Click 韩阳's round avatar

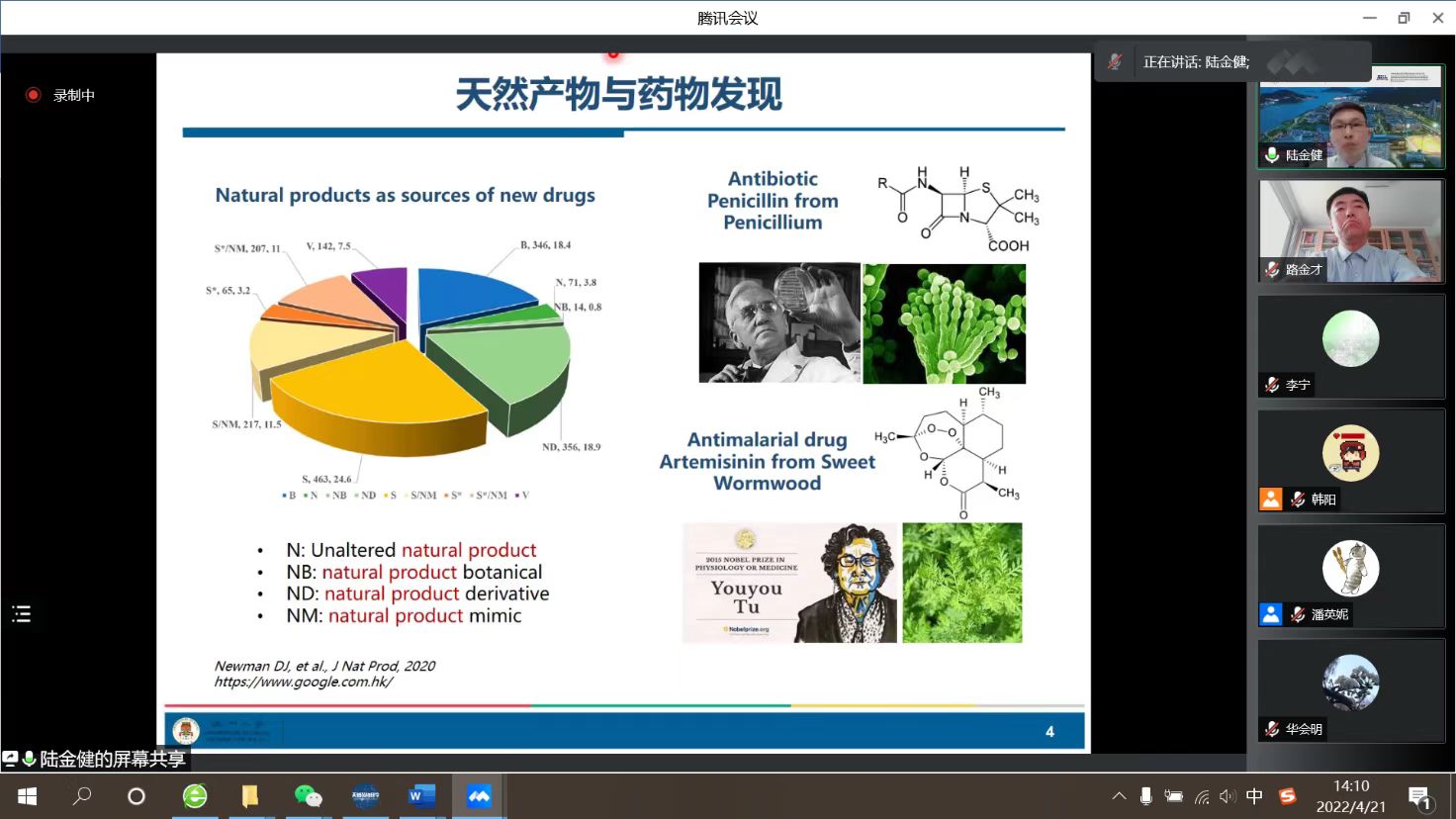pyautogui.click(x=1350, y=453)
